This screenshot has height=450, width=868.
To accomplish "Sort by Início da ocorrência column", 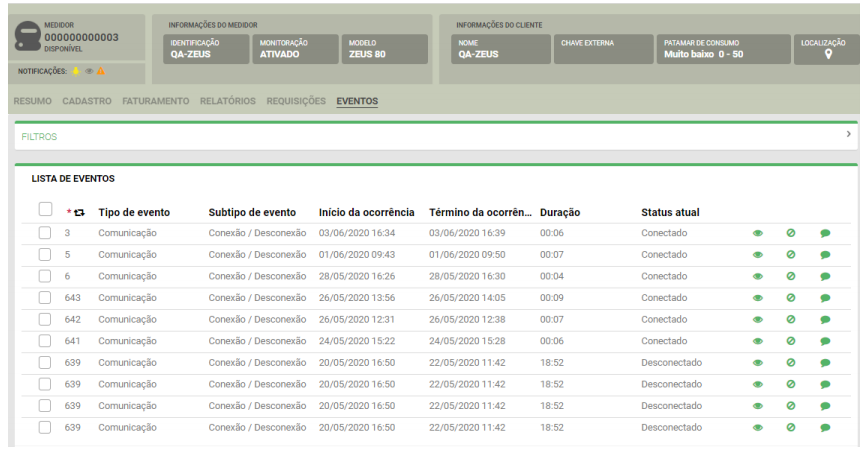I will pos(366,212).
